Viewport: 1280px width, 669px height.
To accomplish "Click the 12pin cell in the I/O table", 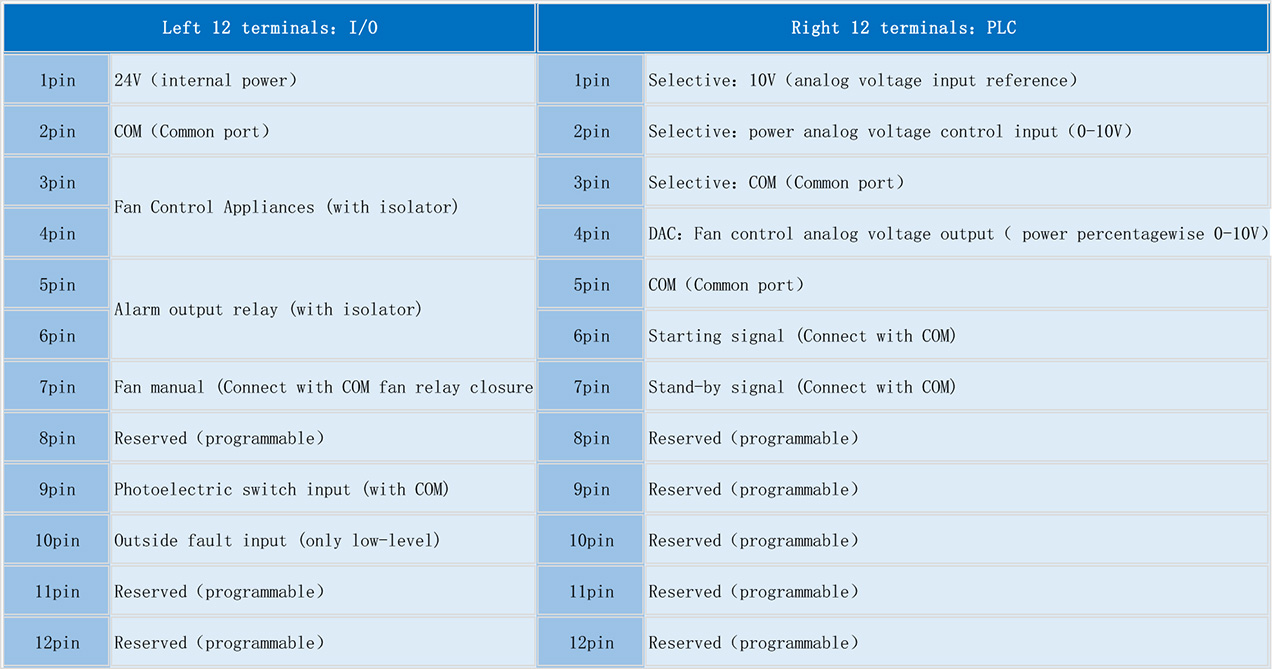I will [57, 643].
